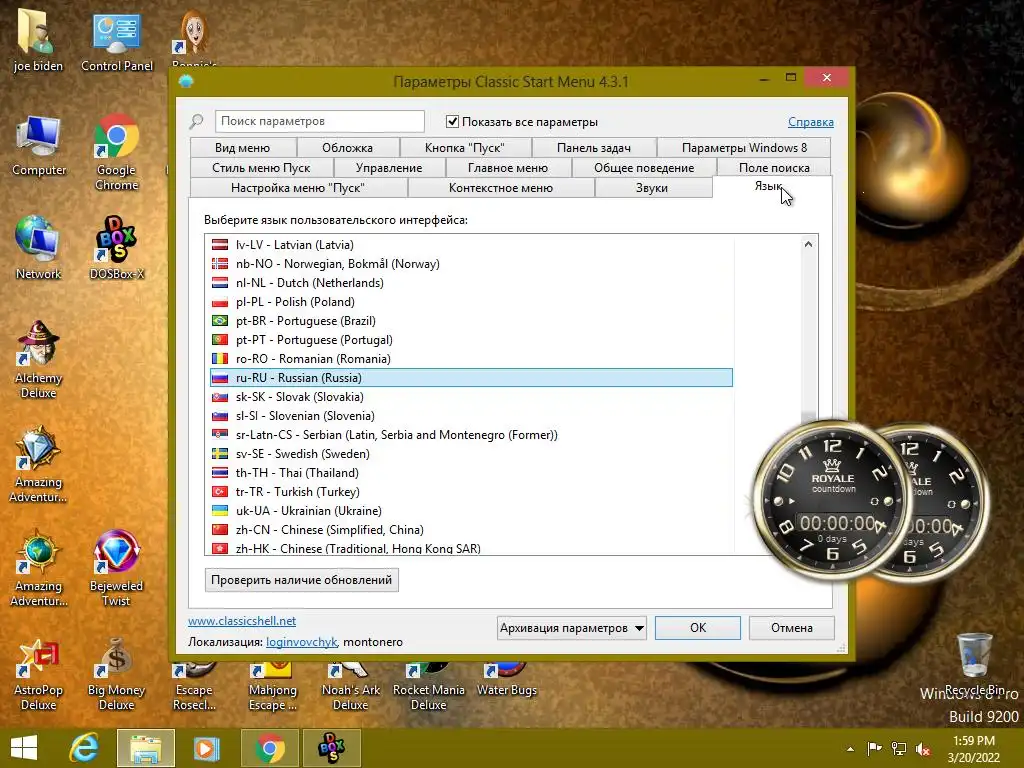The height and width of the screenshot is (768, 1024).
Task: Switch to DOSBox on the taskbar
Action: coord(331,748)
